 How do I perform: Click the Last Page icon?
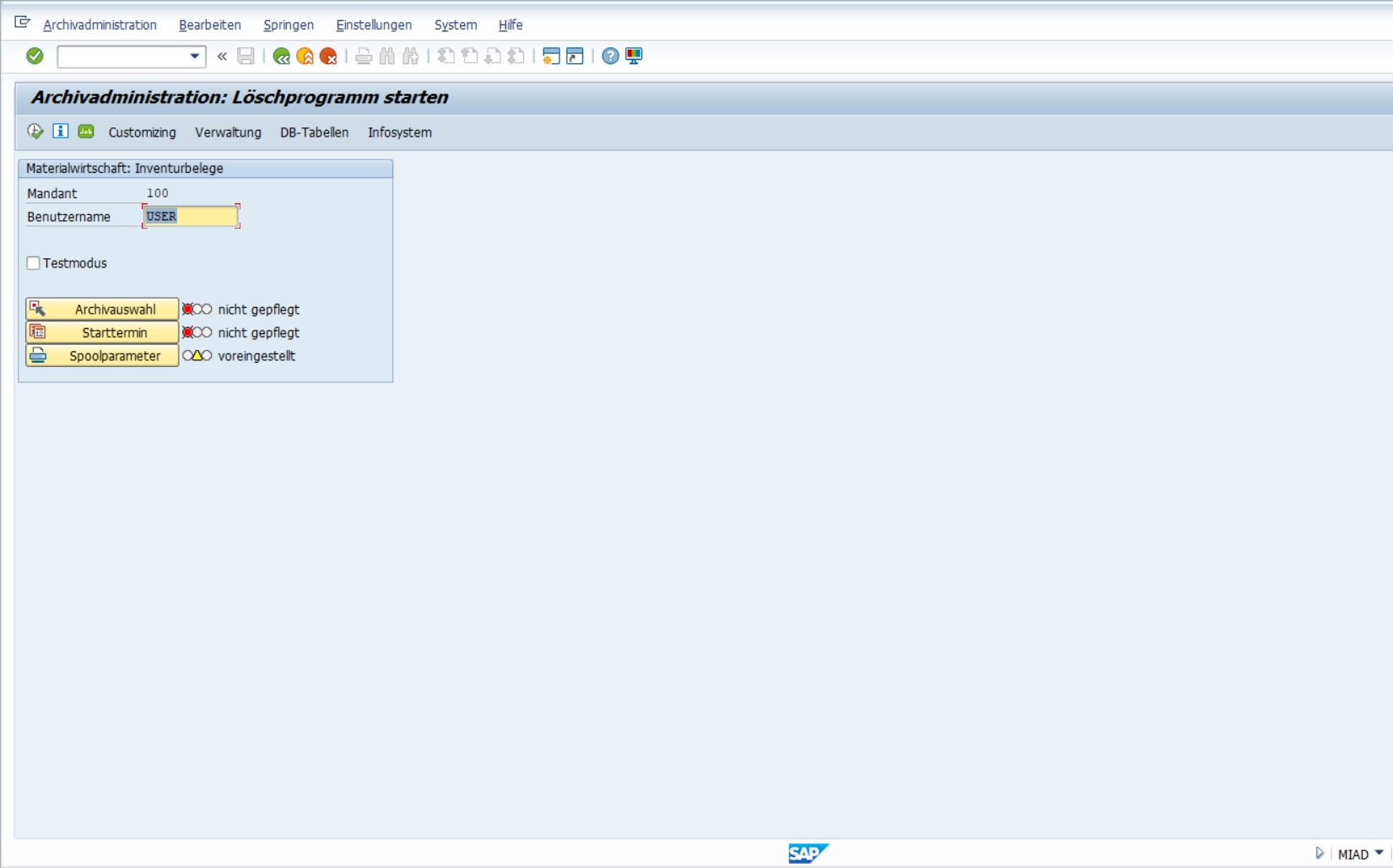point(516,57)
